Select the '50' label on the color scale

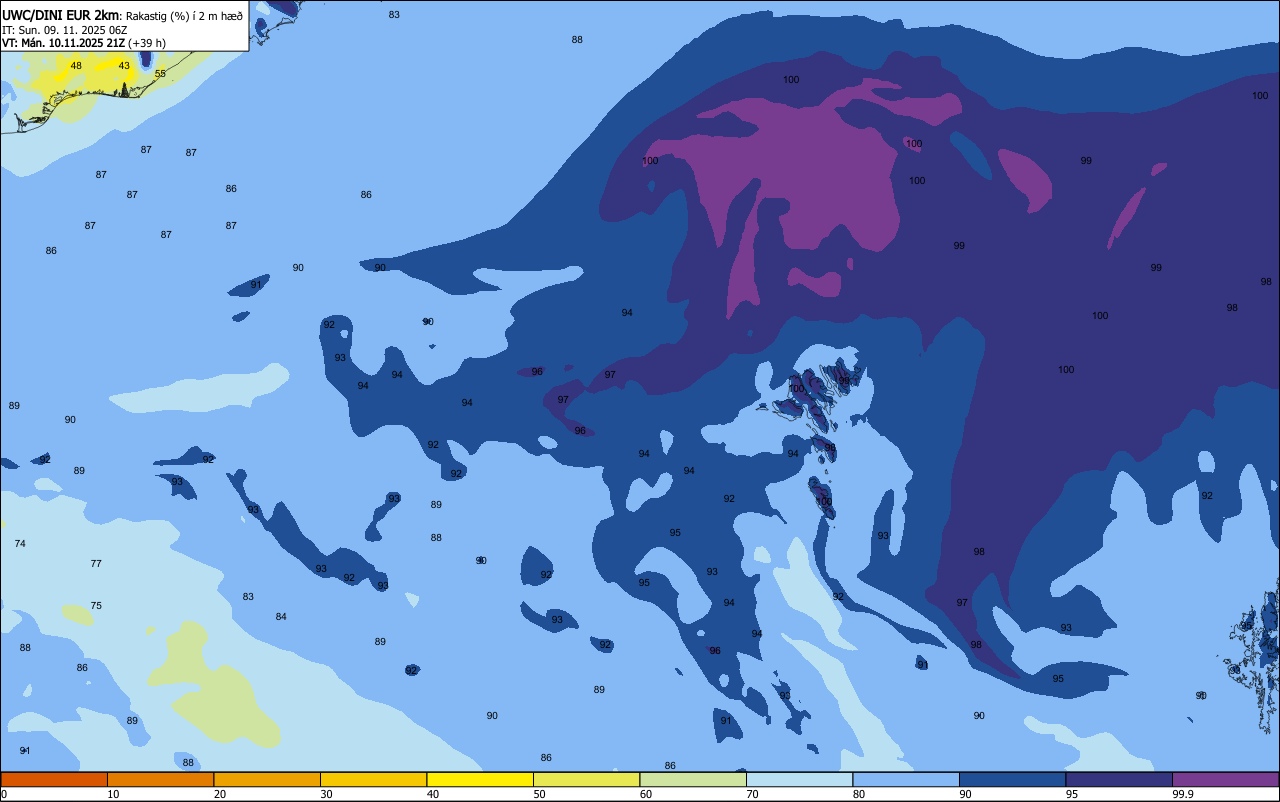pos(540,794)
